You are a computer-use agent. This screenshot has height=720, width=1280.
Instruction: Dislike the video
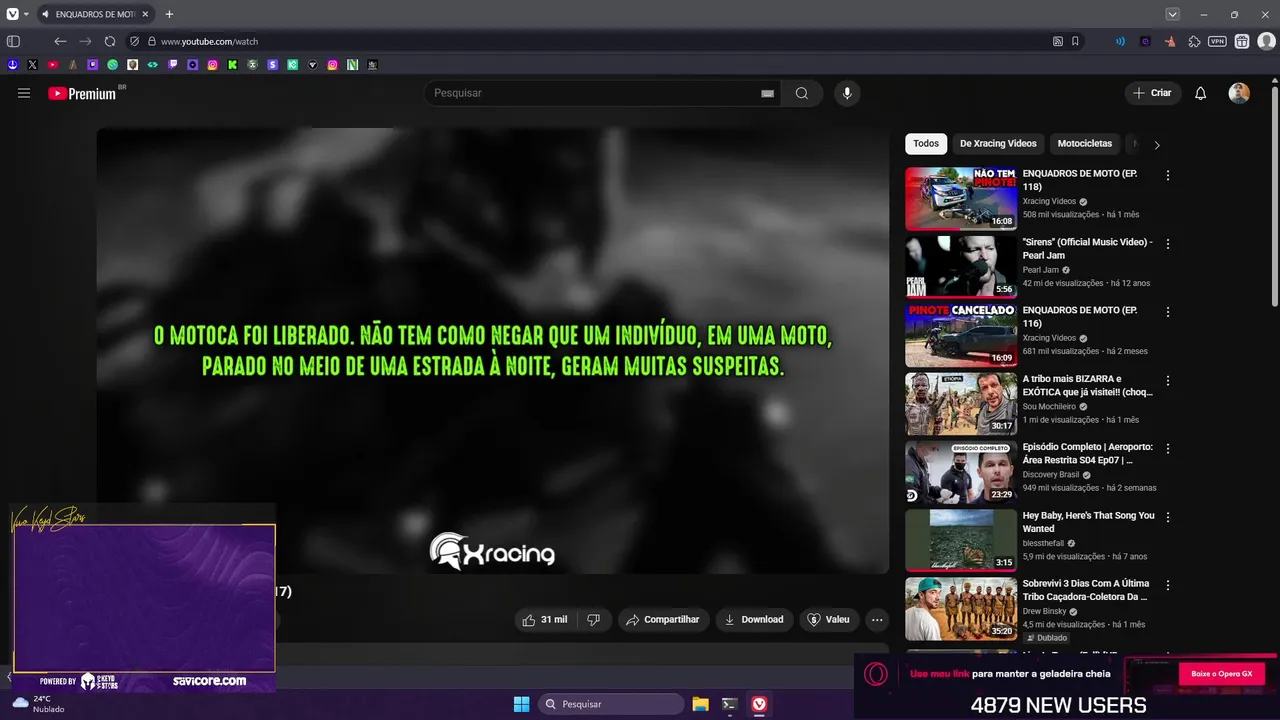(x=593, y=620)
